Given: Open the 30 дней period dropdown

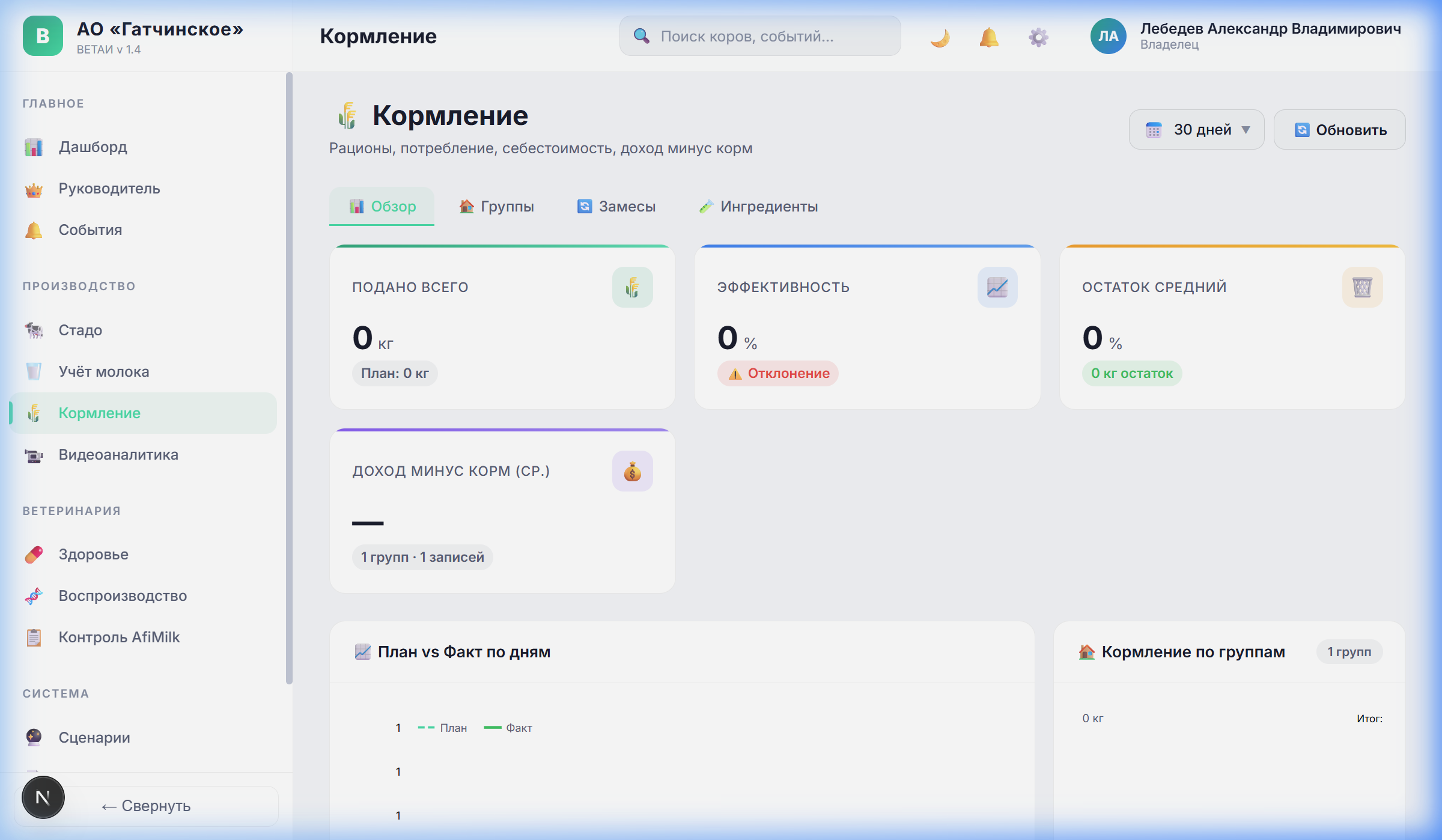Looking at the screenshot, I should click(x=1196, y=129).
